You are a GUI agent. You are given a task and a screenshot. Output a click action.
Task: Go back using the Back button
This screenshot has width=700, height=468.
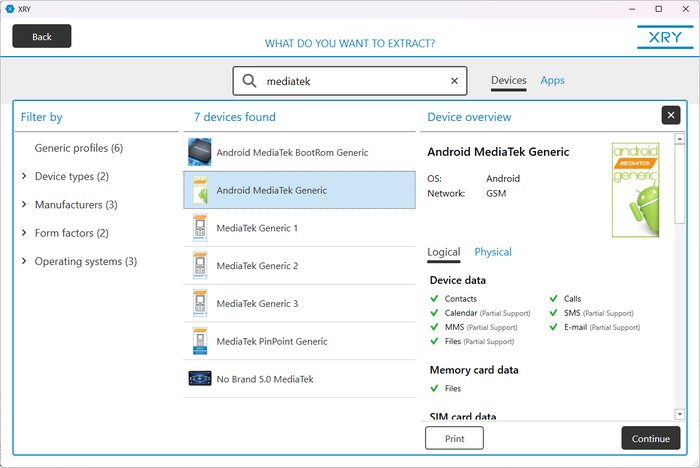[x=42, y=36]
